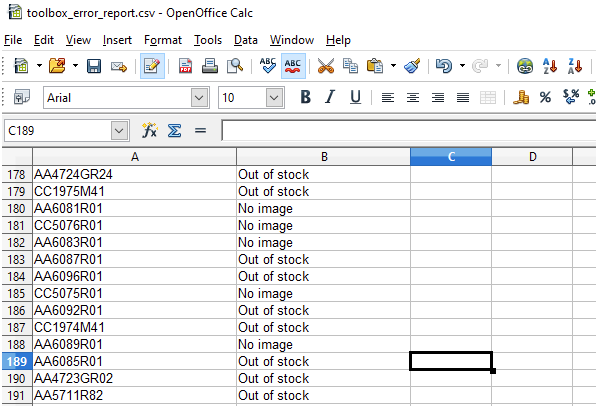Toggle Edit File mode icon

152,66
